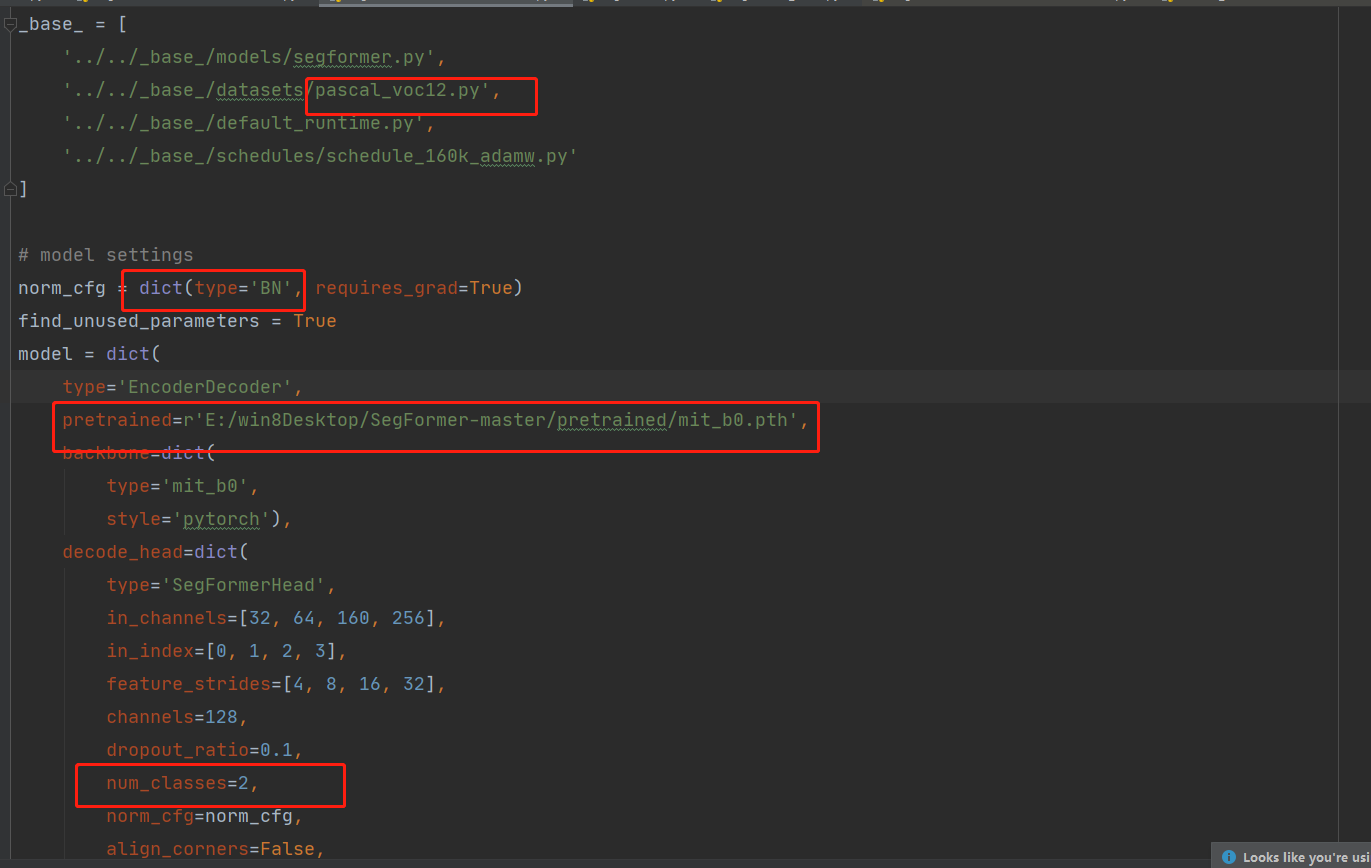Click the blue info icon in notification
This screenshot has width=1371, height=868.
point(1229,857)
